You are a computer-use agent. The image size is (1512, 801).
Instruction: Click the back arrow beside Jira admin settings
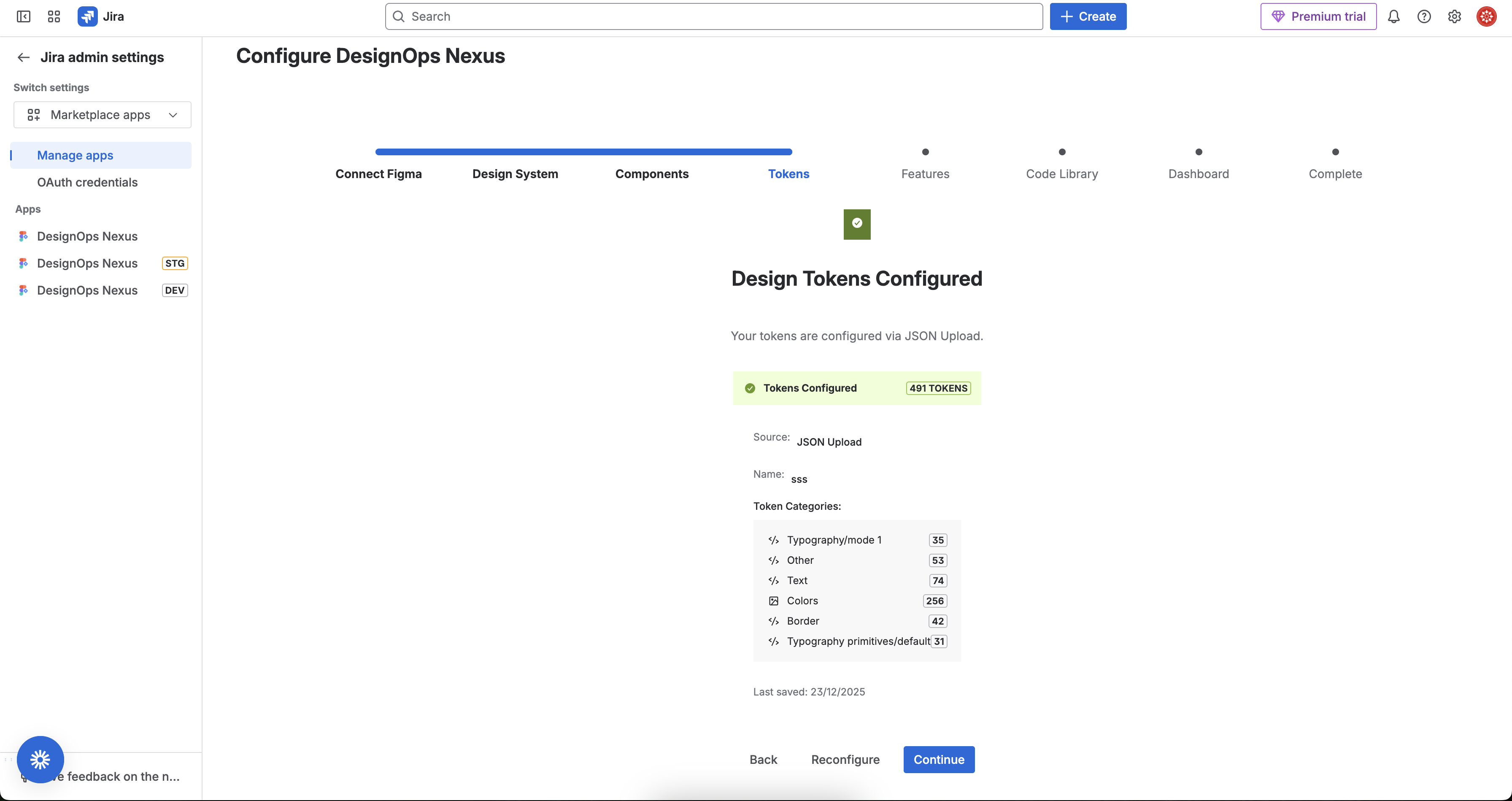[24, 57]
